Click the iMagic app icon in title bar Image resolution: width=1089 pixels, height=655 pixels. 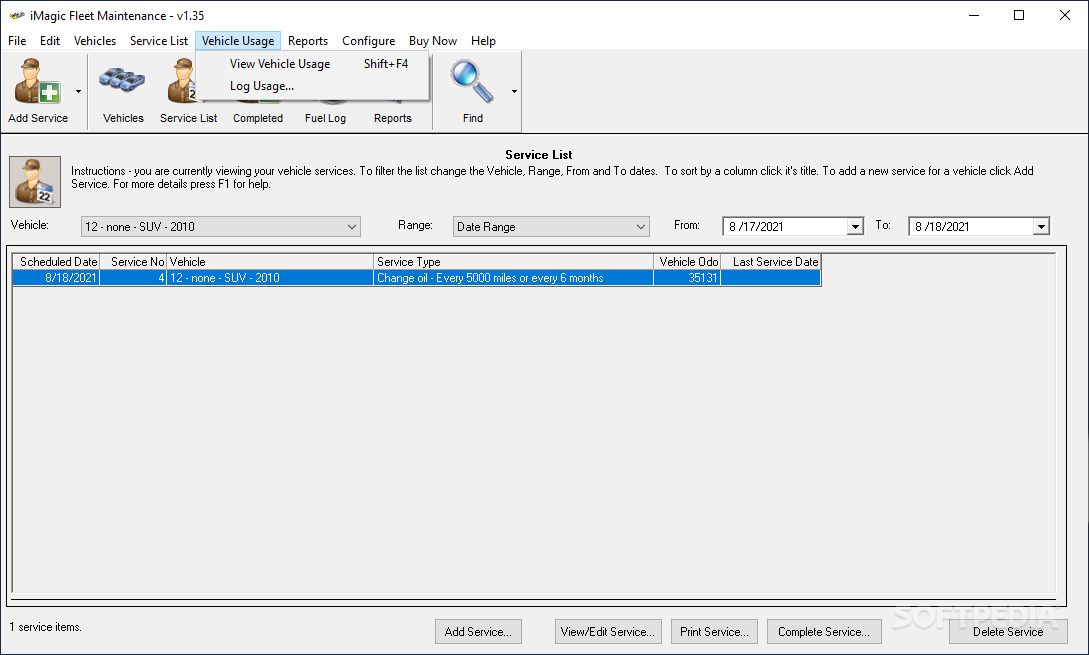[17, 15]
